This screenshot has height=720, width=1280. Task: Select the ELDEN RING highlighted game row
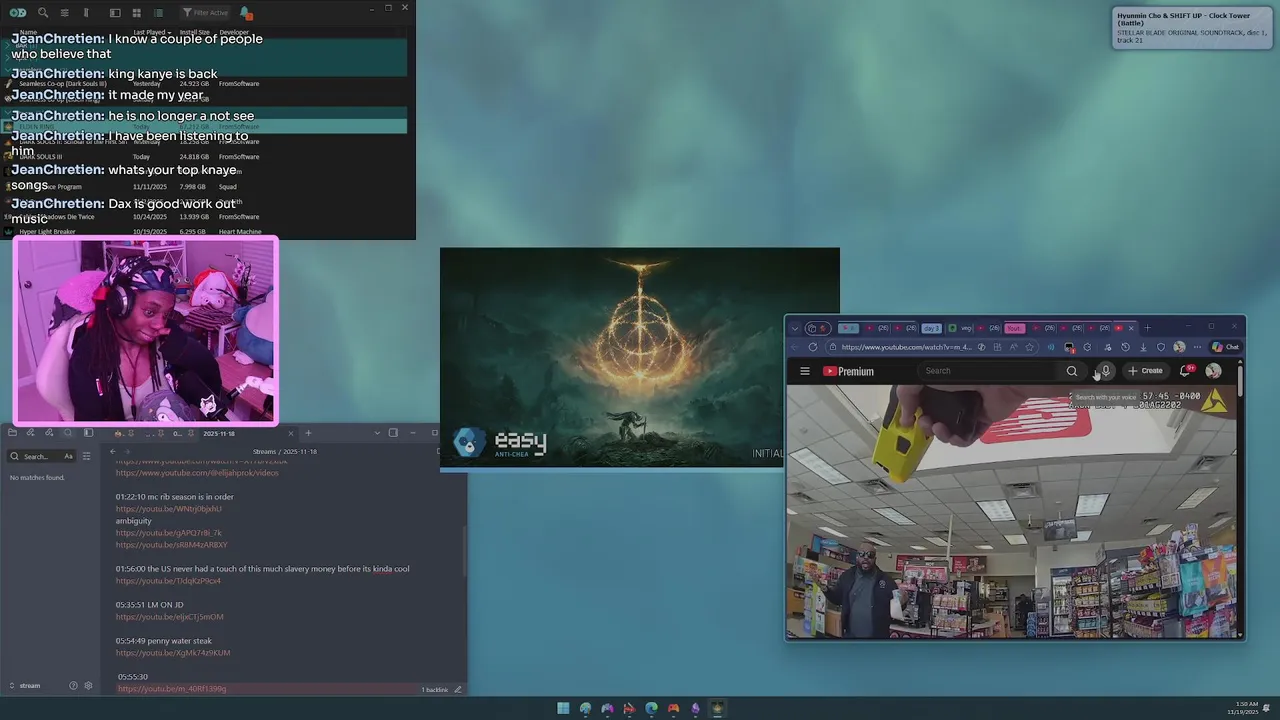pos(205,126)
